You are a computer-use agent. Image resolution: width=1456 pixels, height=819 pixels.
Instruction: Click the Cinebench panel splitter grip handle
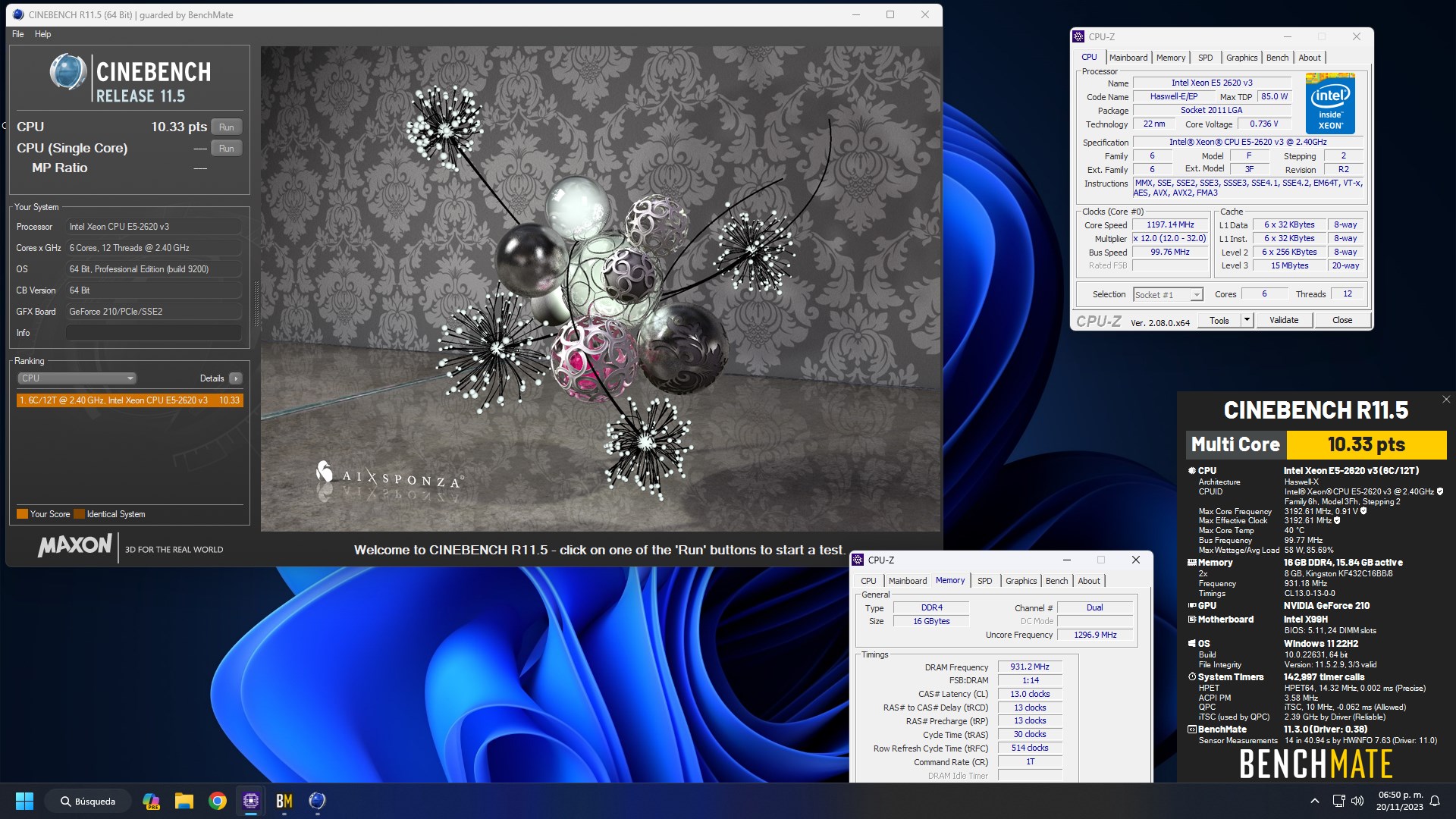256,304
